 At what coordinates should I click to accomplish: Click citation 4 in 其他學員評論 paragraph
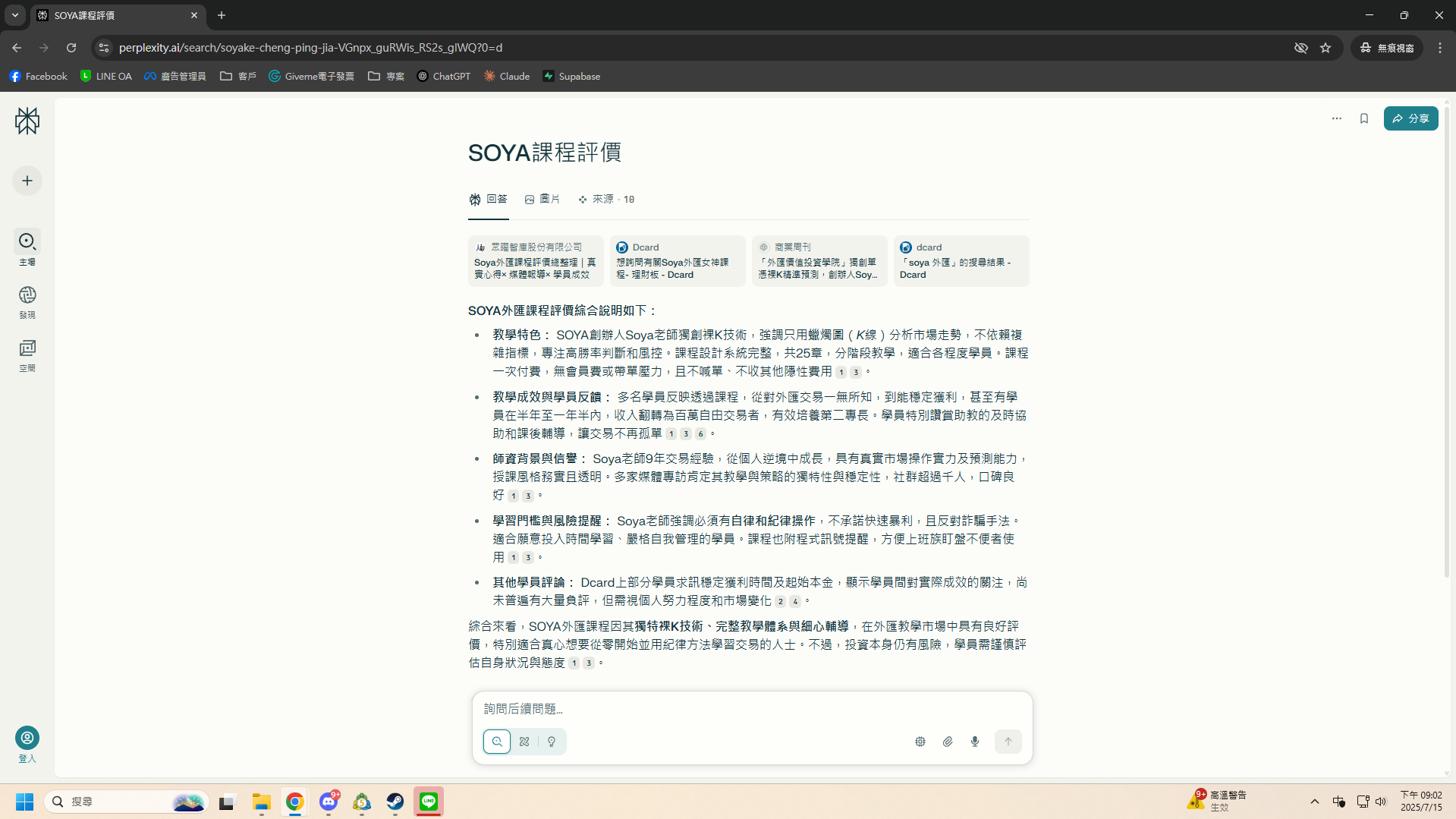(x=795, y=601)
